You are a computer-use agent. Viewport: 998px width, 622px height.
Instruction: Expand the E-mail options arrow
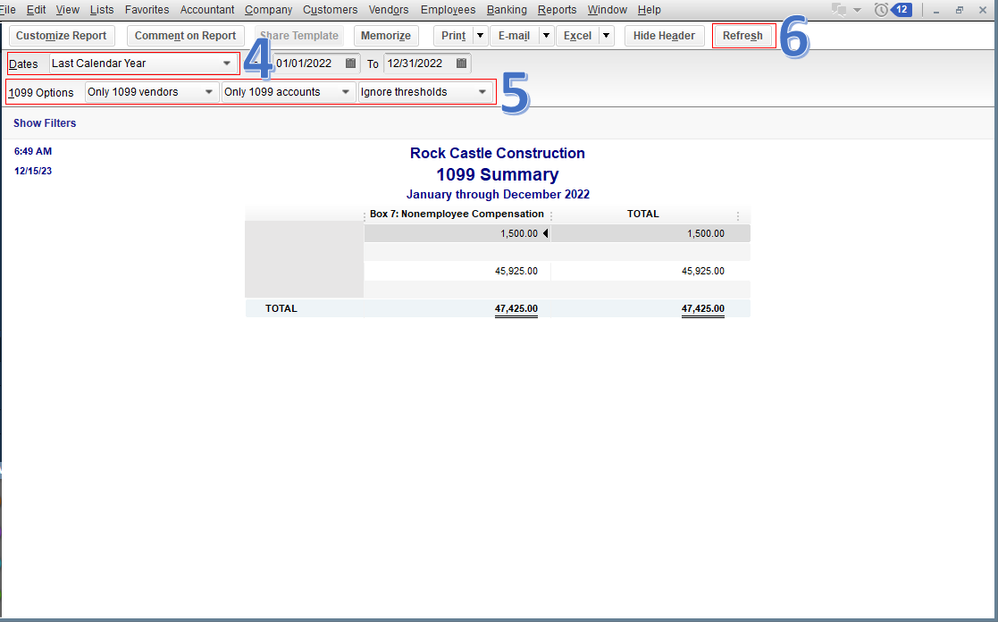point(546,36)
